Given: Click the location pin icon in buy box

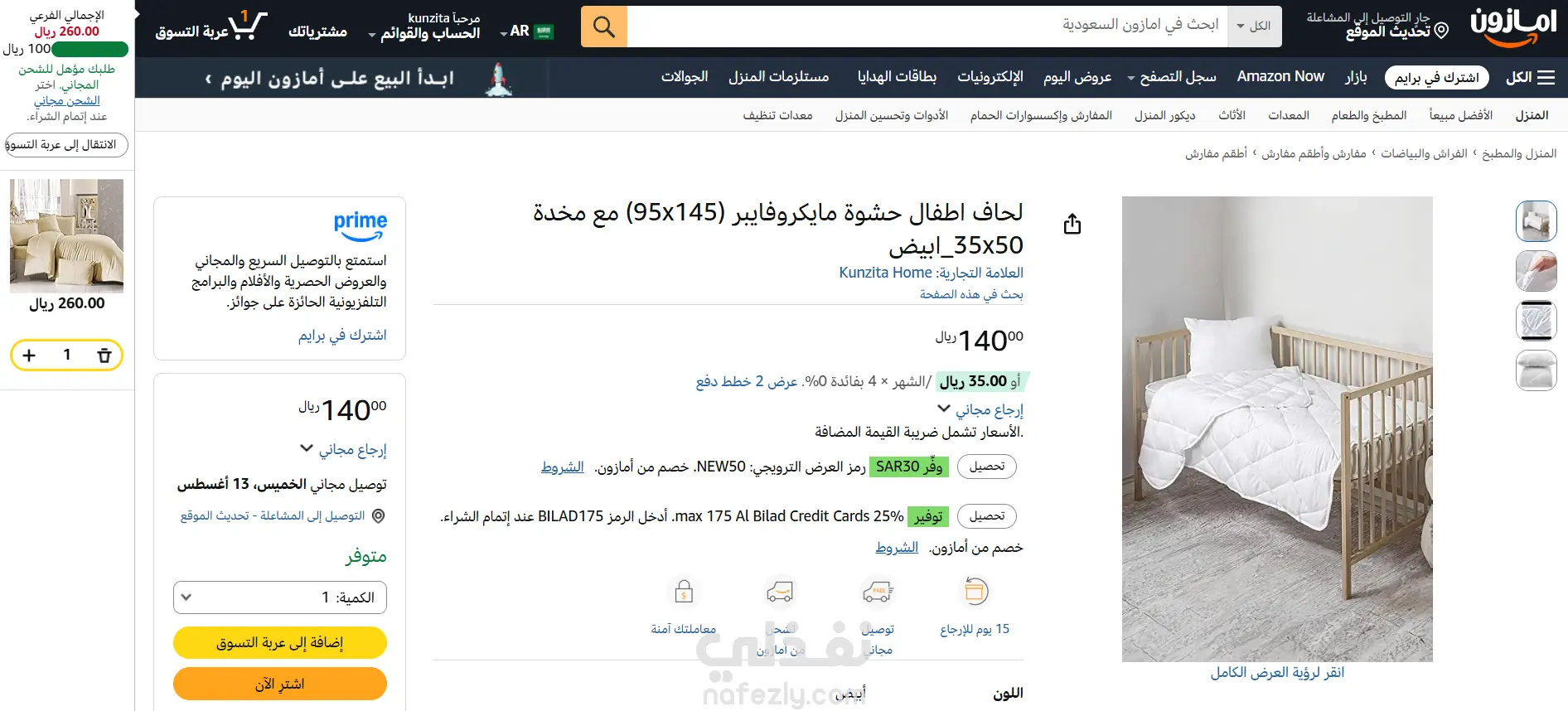Looking at the screenshot, I should pos(379,516).
